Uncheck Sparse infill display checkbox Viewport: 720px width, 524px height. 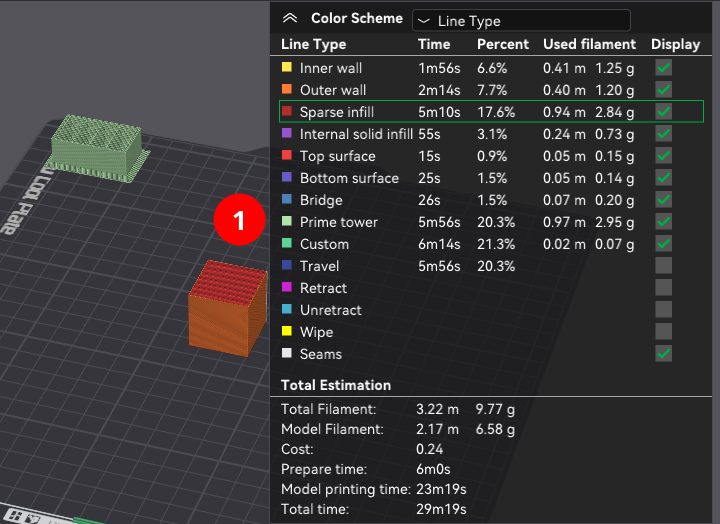click(x=663, y=111)
